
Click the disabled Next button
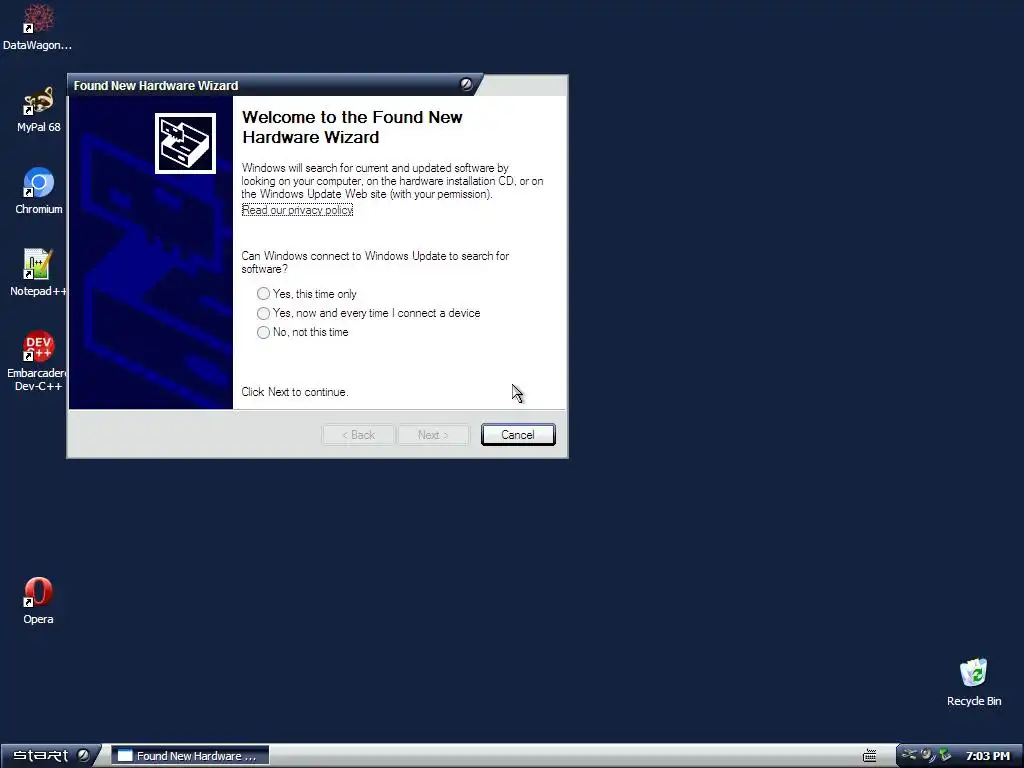tap(433, 435)
